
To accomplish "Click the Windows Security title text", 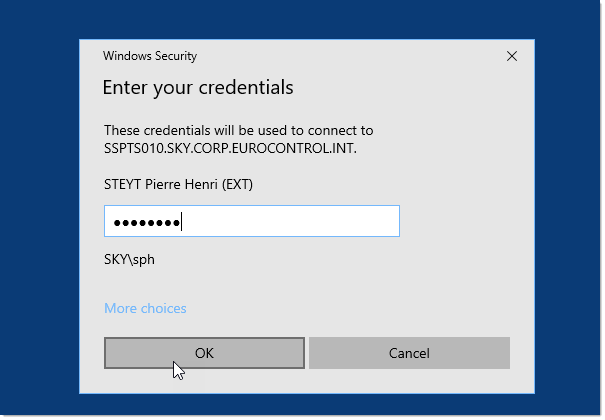I will [x=151, y=57].
